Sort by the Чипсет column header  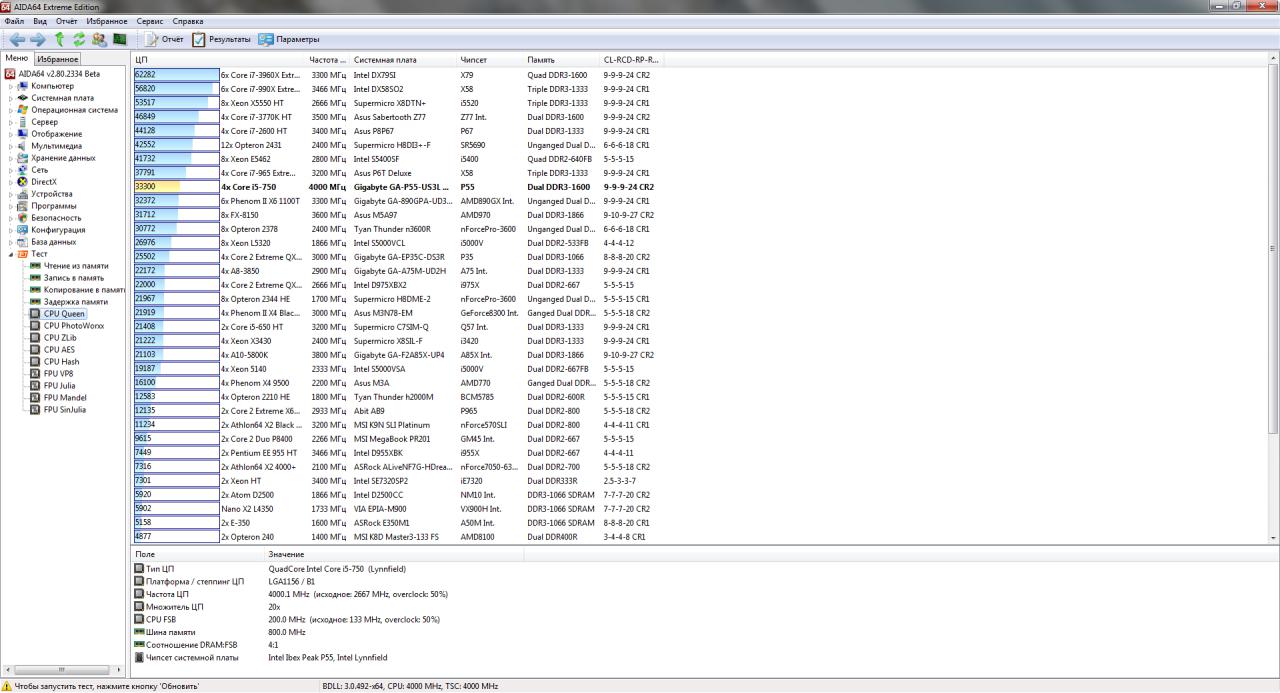tap(491, 60)
